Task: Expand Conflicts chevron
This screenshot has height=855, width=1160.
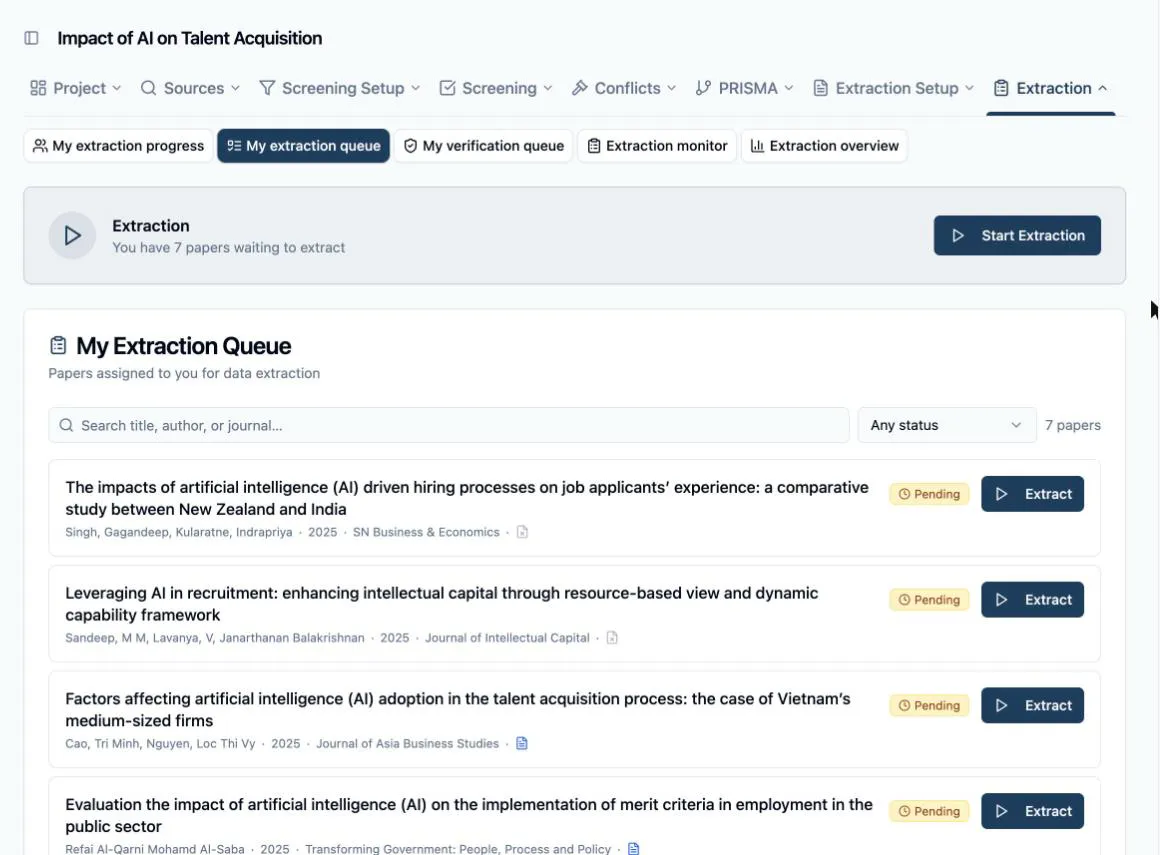Action: [671, 88]
